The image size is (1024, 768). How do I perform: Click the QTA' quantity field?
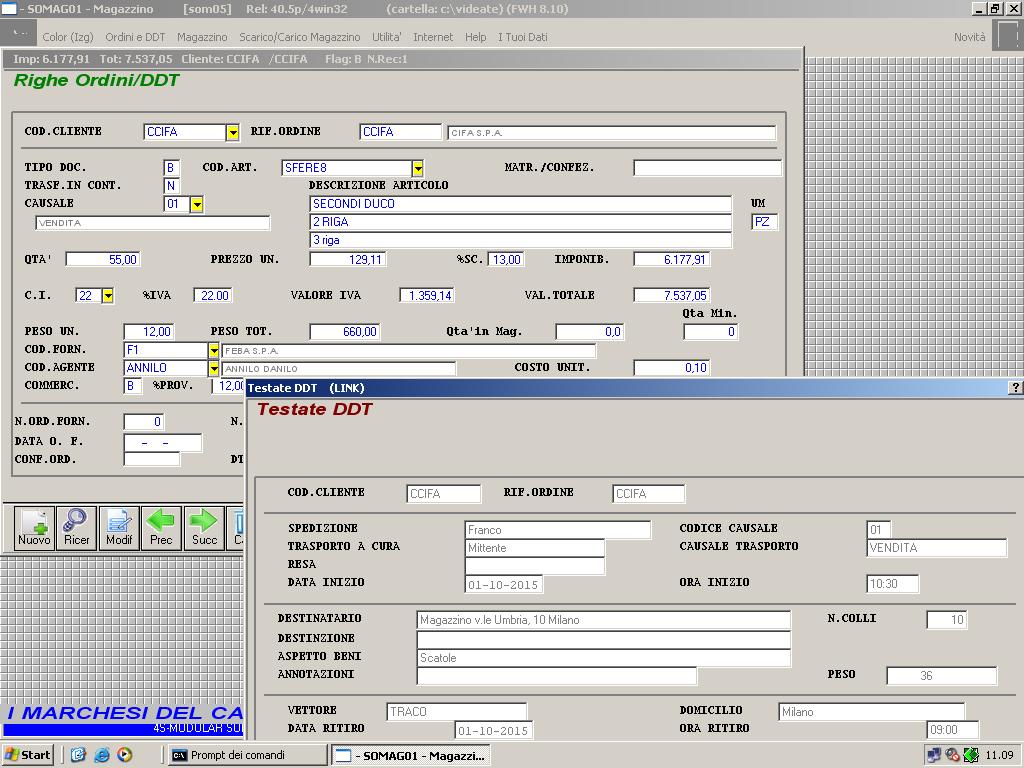[103, 259]
